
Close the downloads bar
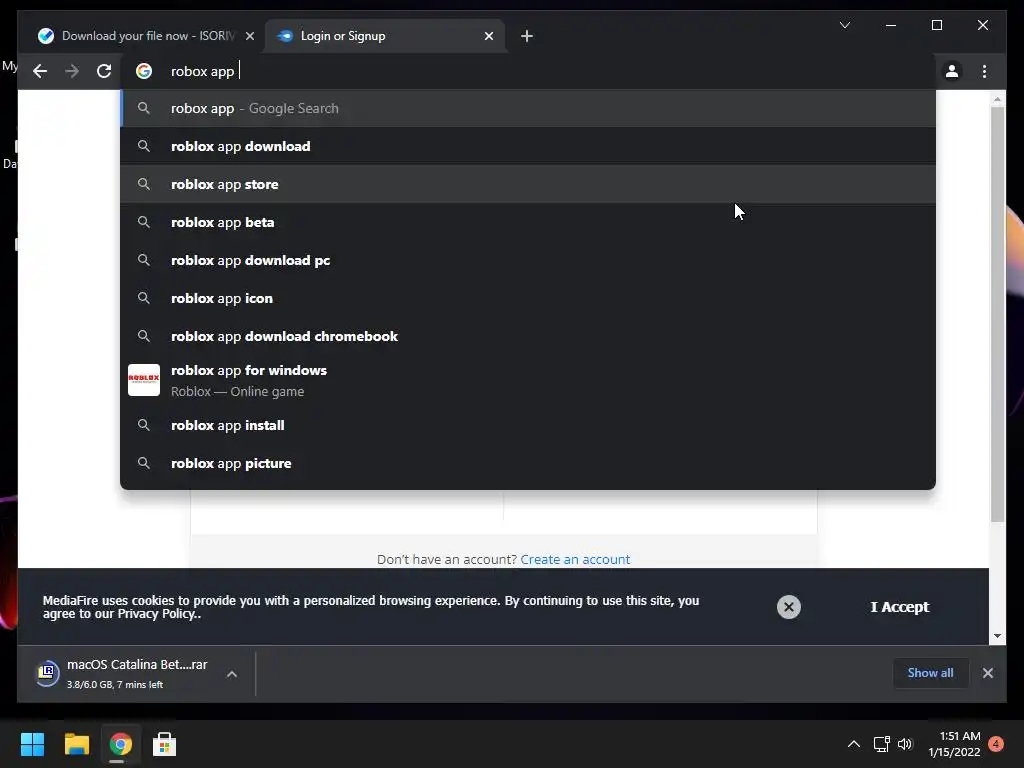(987, 673)
